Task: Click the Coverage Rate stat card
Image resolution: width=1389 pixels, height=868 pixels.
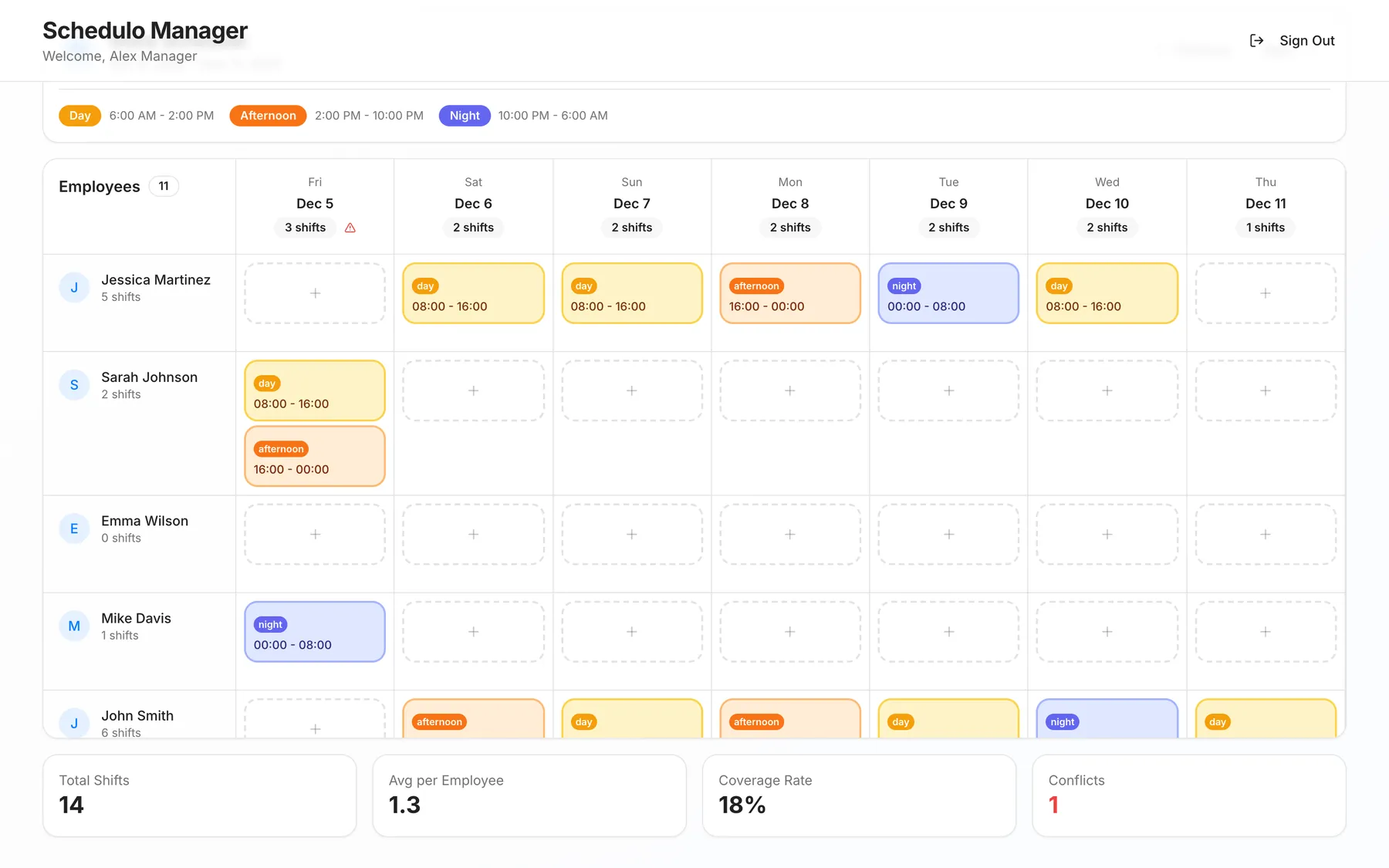Action: (x=859, y=795)
